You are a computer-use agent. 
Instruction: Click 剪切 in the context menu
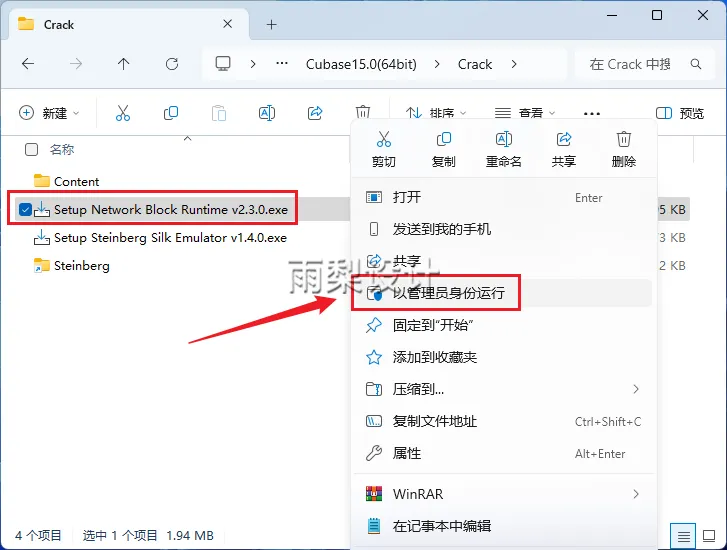(383, 149)
